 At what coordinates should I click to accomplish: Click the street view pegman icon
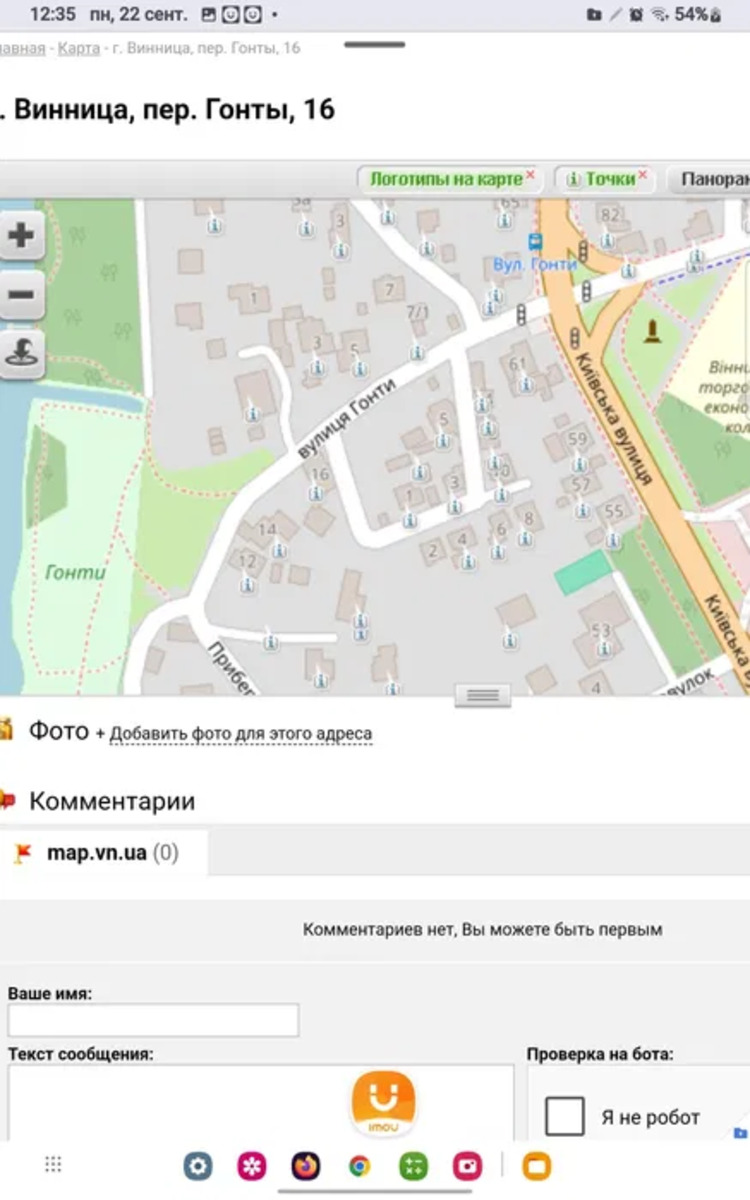21,354
